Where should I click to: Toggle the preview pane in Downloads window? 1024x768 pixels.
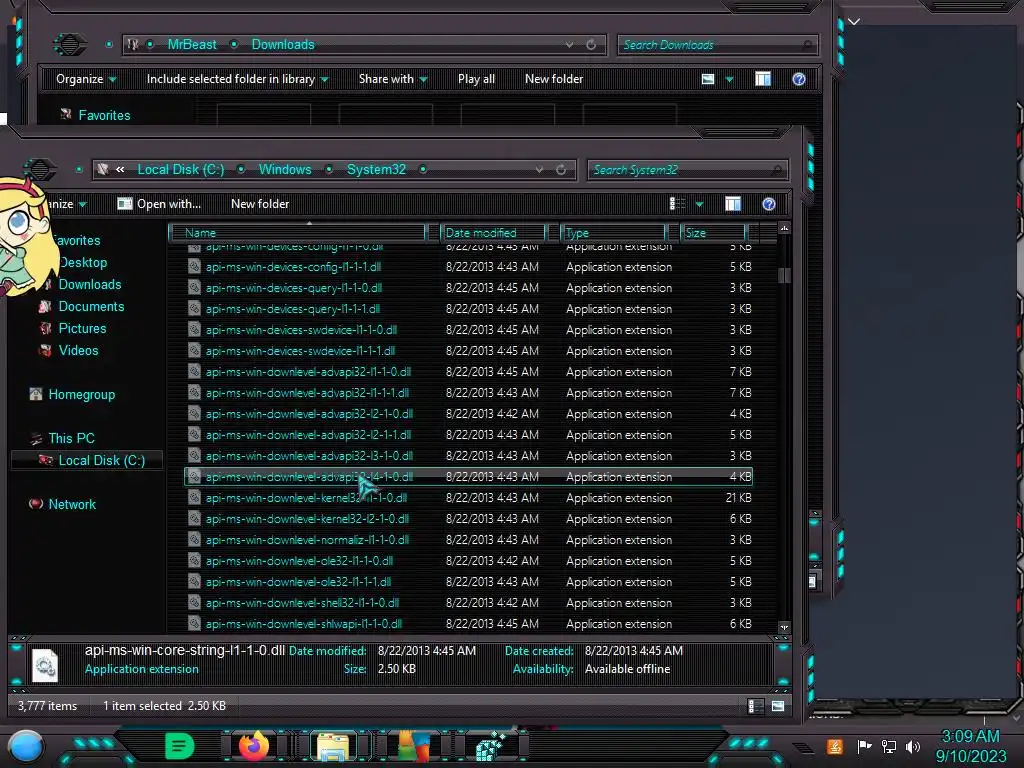[x=763, y=79]
